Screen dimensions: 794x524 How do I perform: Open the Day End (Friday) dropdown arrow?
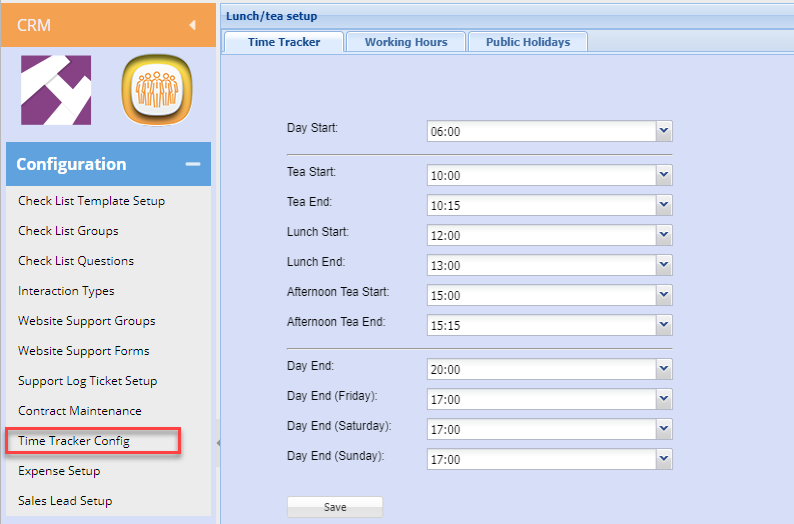664,398
